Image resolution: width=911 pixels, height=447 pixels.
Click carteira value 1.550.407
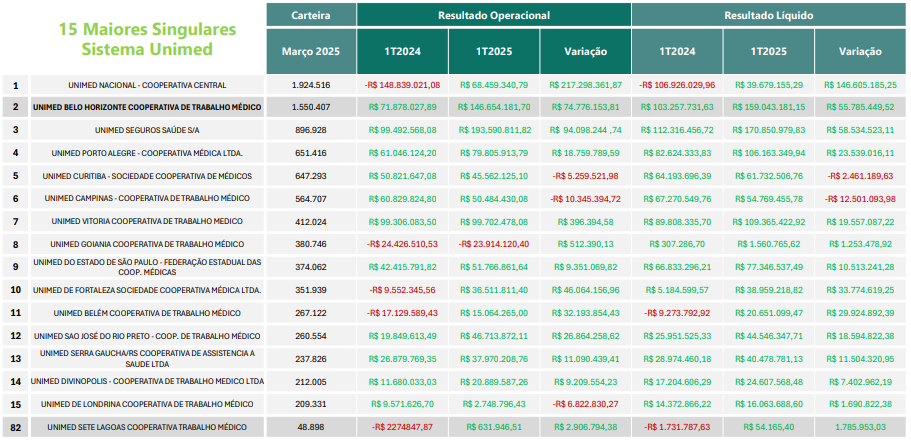pyautogui.click(x=311, y=108)
